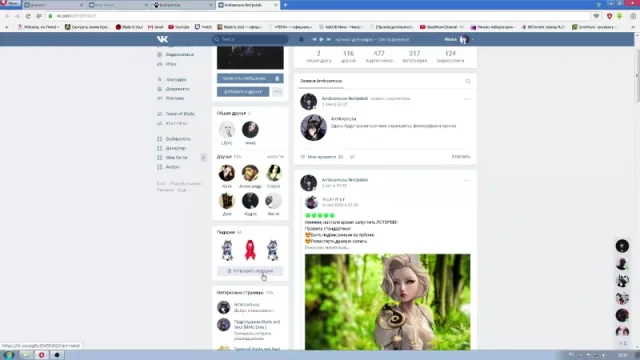Click the Отправить подарок button
The height and width of the screenshot is (360, 640).
(250, 271)
